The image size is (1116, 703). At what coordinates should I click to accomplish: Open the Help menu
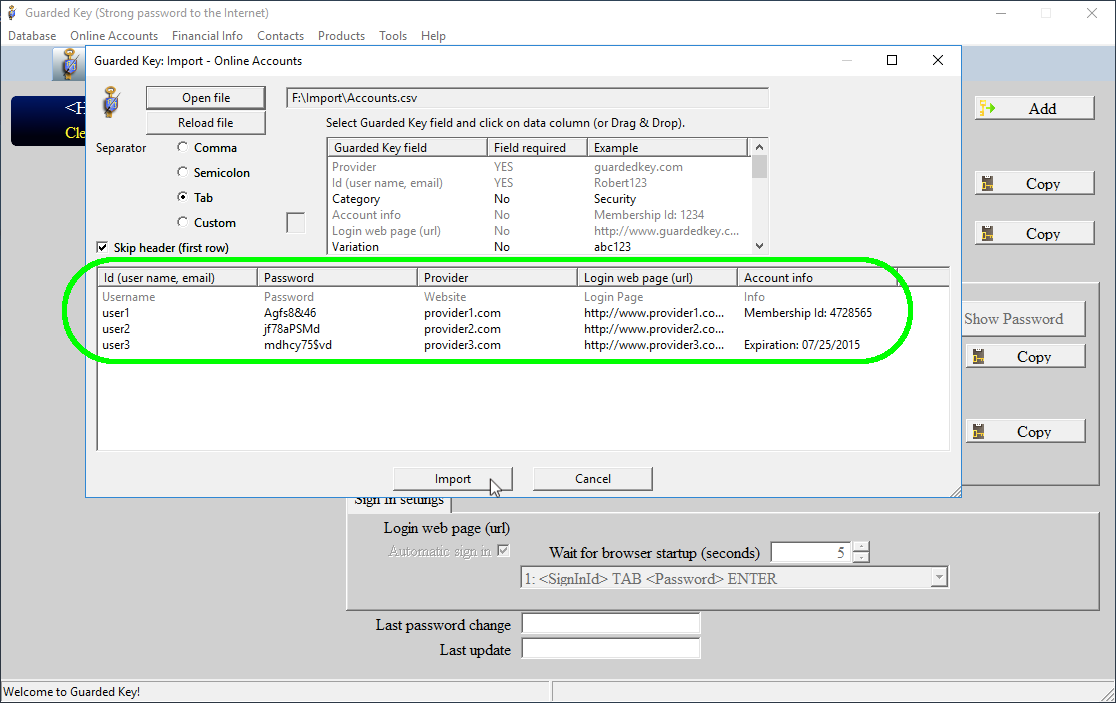[433, 36]
